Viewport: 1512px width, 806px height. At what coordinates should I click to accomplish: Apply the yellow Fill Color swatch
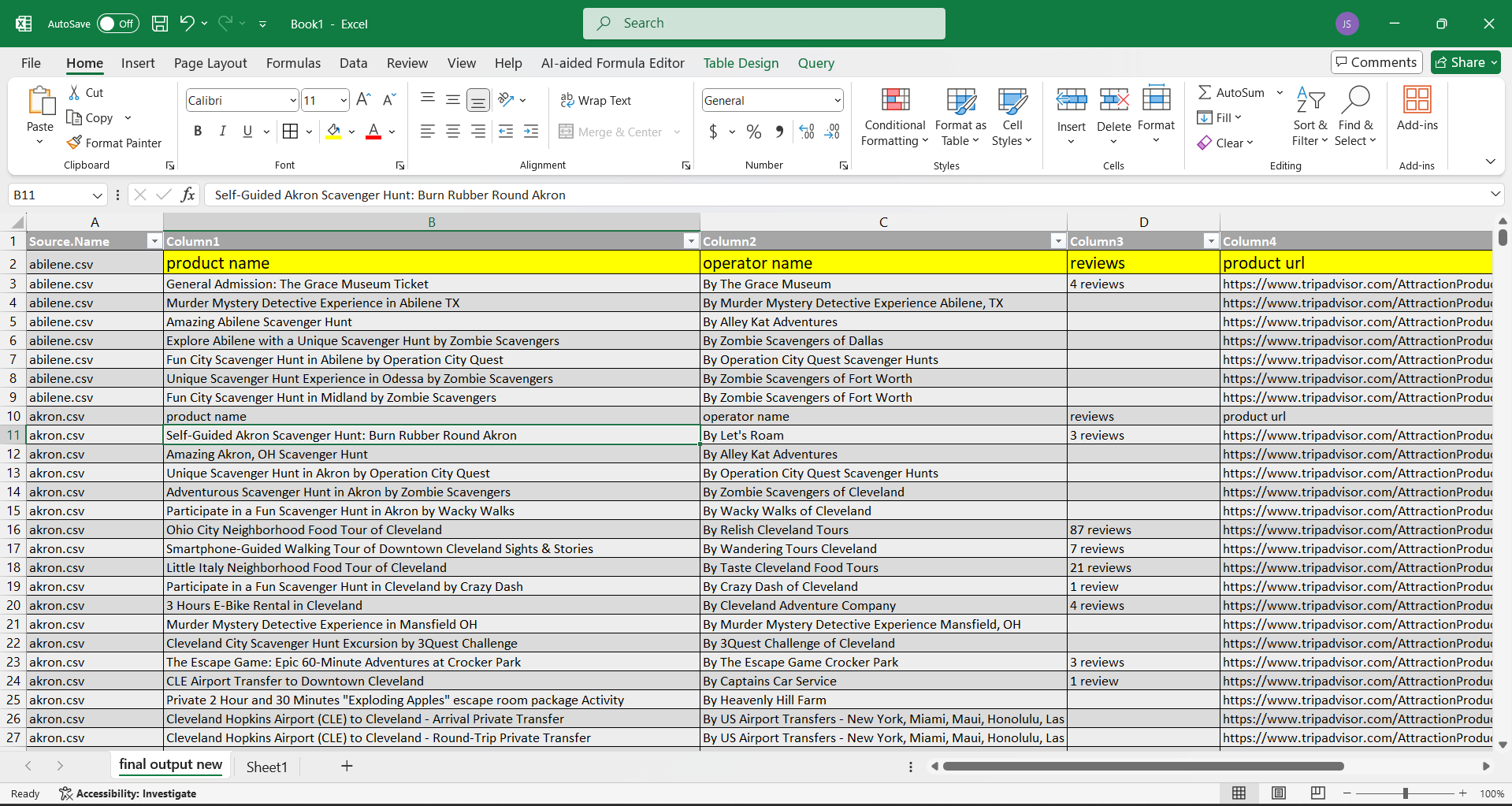334,132
